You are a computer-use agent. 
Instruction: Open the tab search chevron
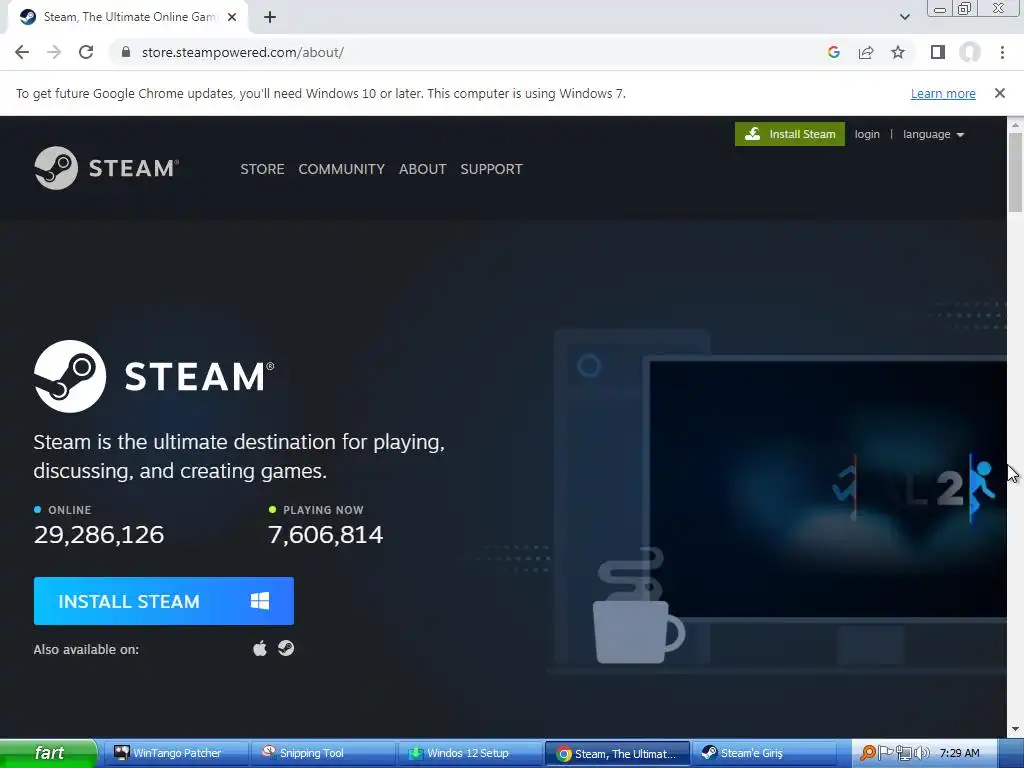[x=904, y=17]
